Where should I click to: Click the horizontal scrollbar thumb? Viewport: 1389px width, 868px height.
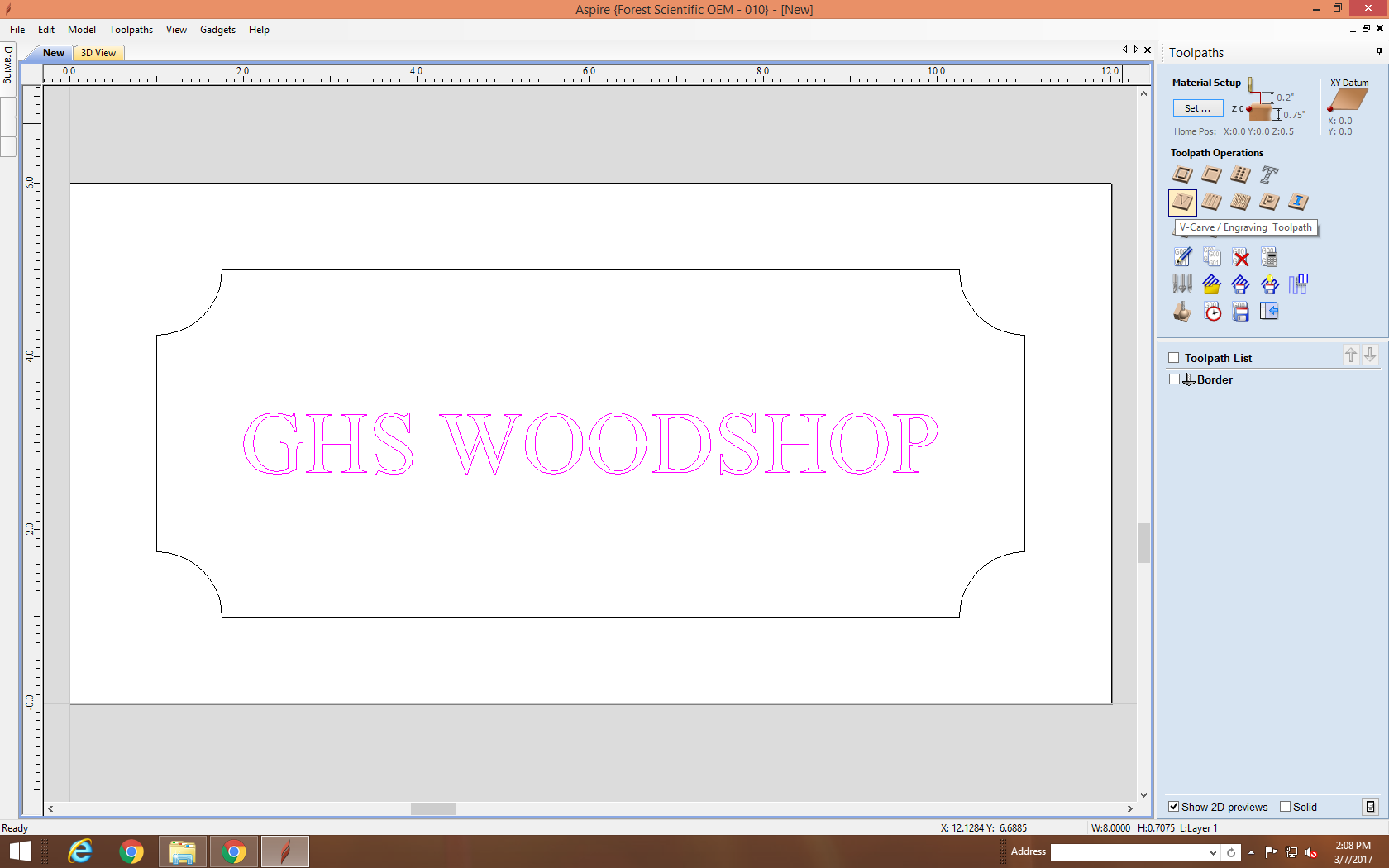pos(433,808)
